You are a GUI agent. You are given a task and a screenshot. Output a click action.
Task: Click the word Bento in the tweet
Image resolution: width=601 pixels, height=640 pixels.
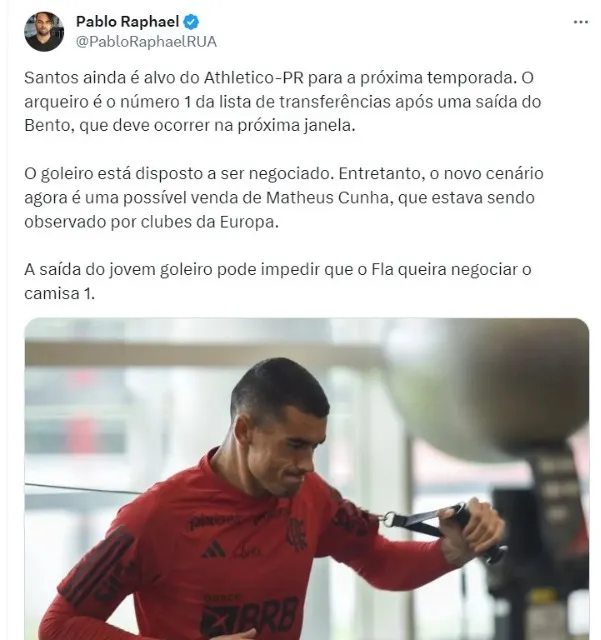[x=49, y=125]
